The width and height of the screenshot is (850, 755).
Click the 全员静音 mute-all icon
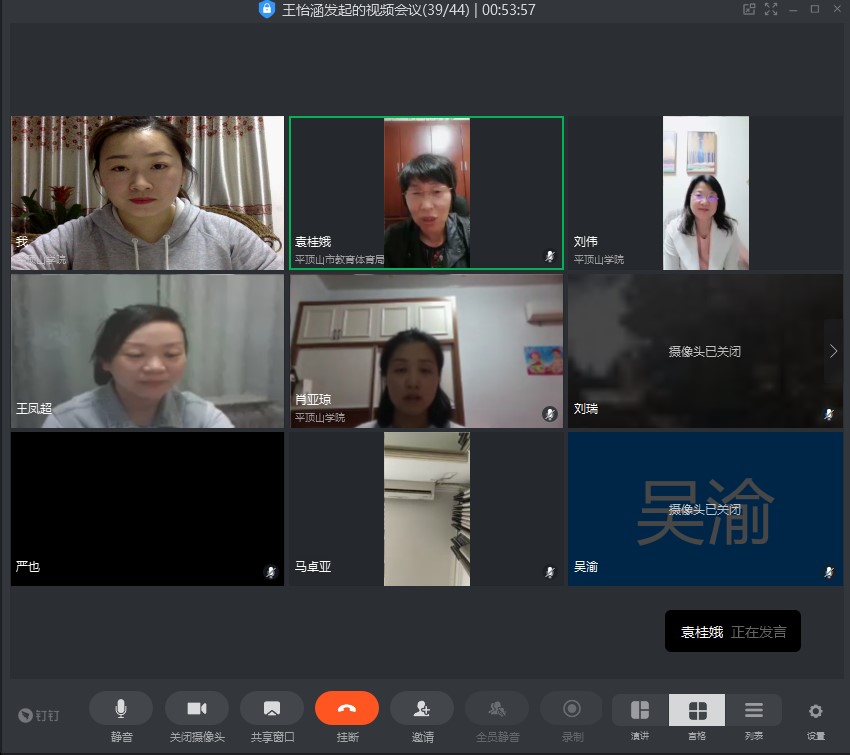497,708
